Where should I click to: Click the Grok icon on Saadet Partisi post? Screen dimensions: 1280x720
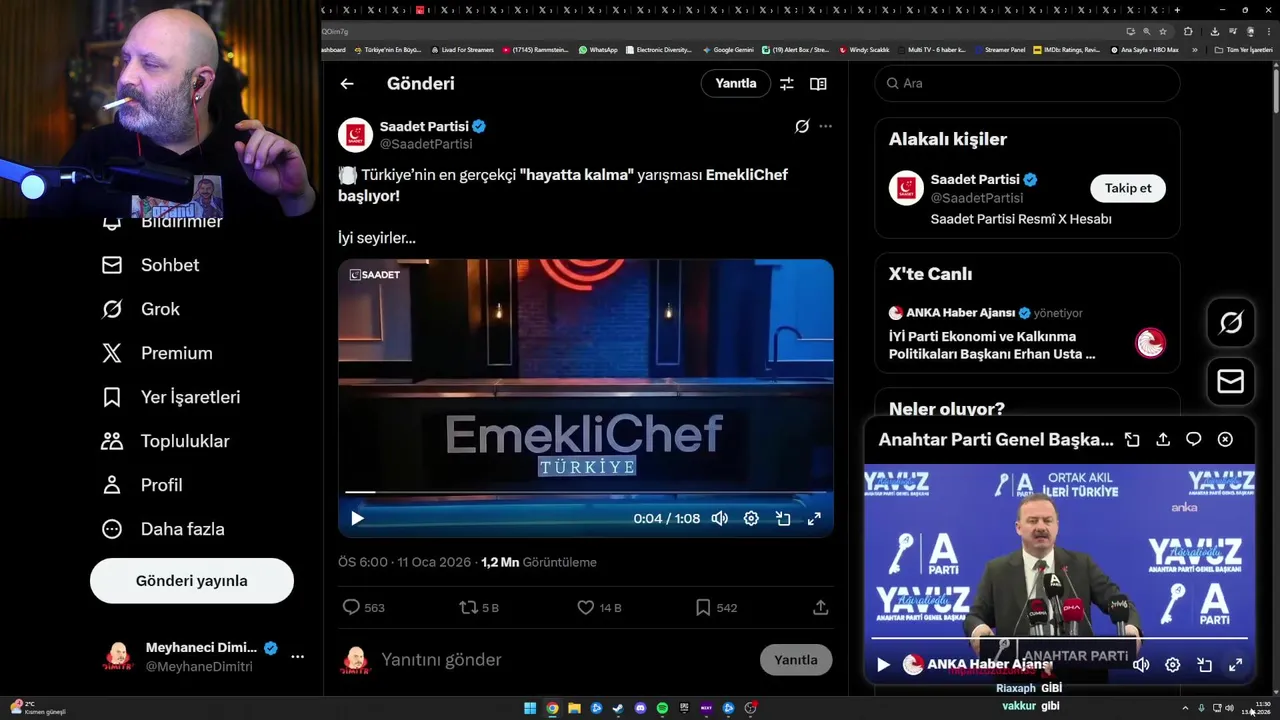(x=802, y=126)
